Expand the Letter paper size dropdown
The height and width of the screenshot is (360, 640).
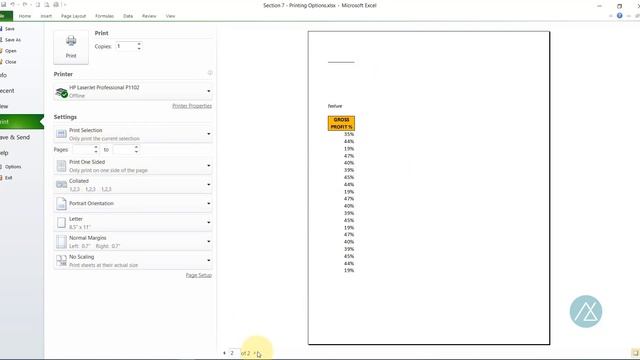(x=133, y=222)
